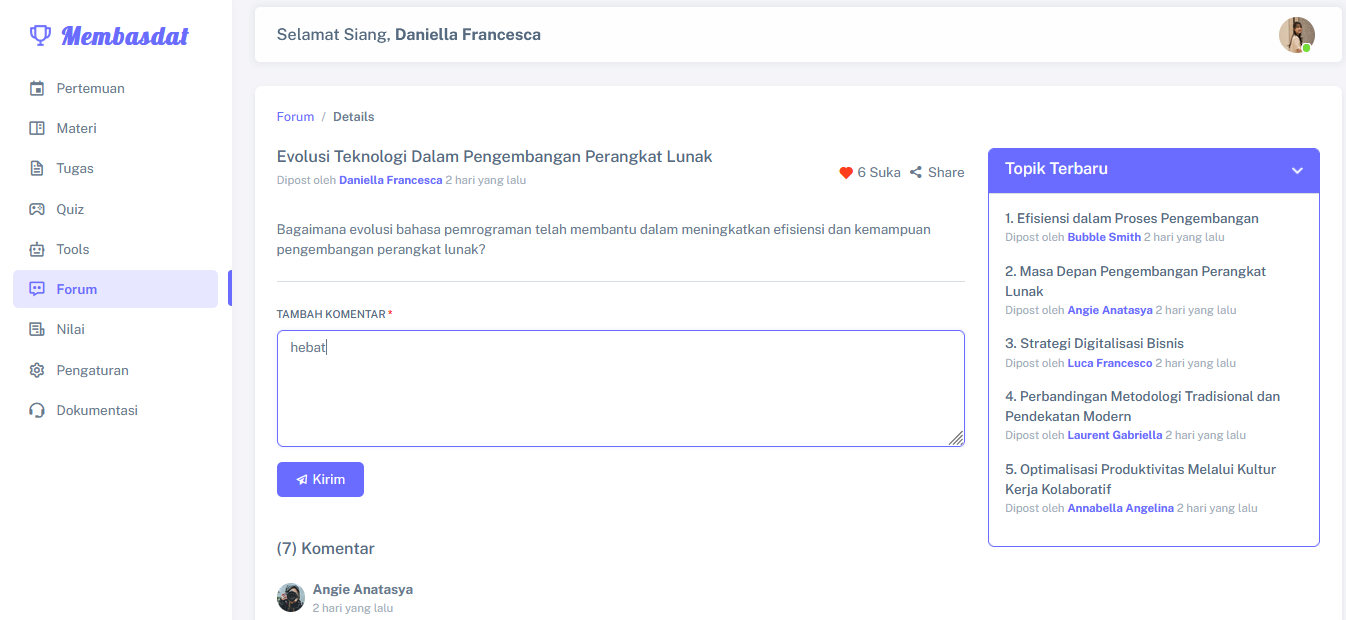The width and height of the screenshot is (1346, 620).
Task: Open Pengaturan in the sidebar
Action: point(115,370)
